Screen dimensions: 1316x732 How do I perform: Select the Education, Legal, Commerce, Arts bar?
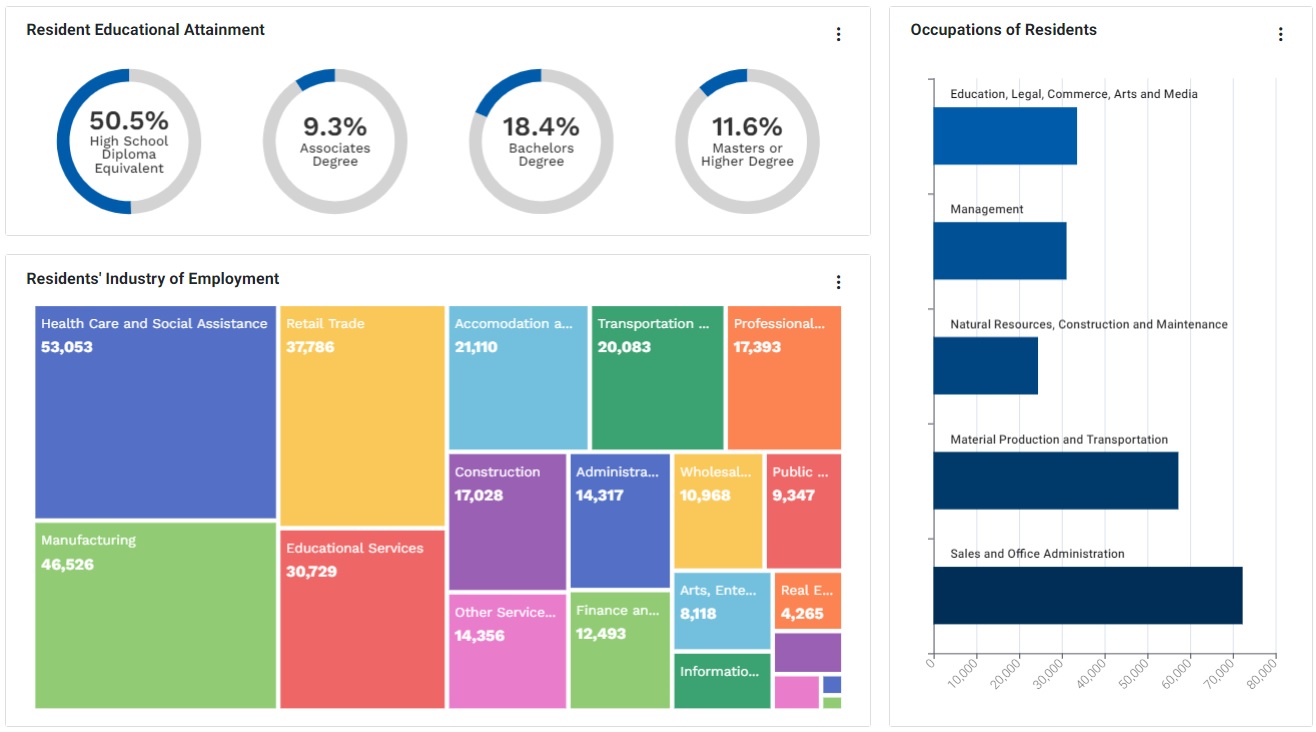click(1005, 136)
